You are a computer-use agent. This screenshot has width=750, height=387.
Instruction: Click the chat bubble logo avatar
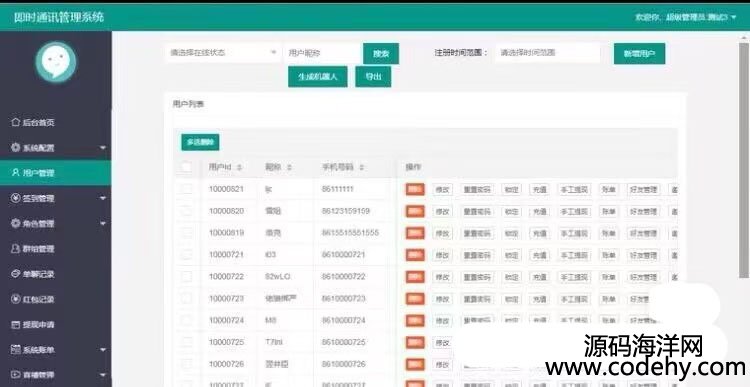coord(56,62)
